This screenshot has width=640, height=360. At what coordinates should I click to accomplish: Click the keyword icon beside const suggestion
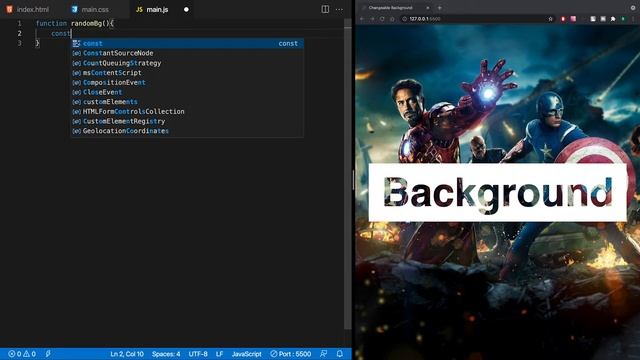pyautogui.click(x=76, y=43)
